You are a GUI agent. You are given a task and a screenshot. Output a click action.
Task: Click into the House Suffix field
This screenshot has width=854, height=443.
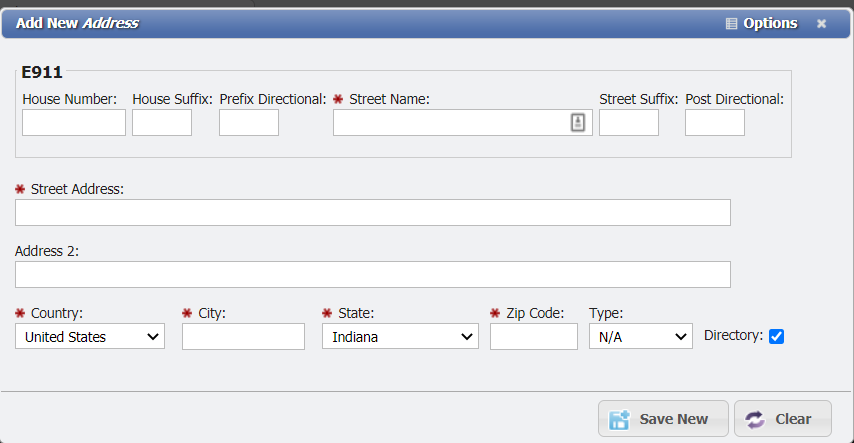pyautogui.click(x=162, y=123)
